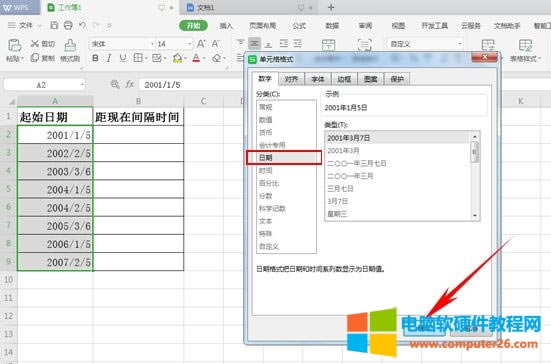Select 时间 in the category list
This screenshot has width=551, height=364.
pos(286,170)
